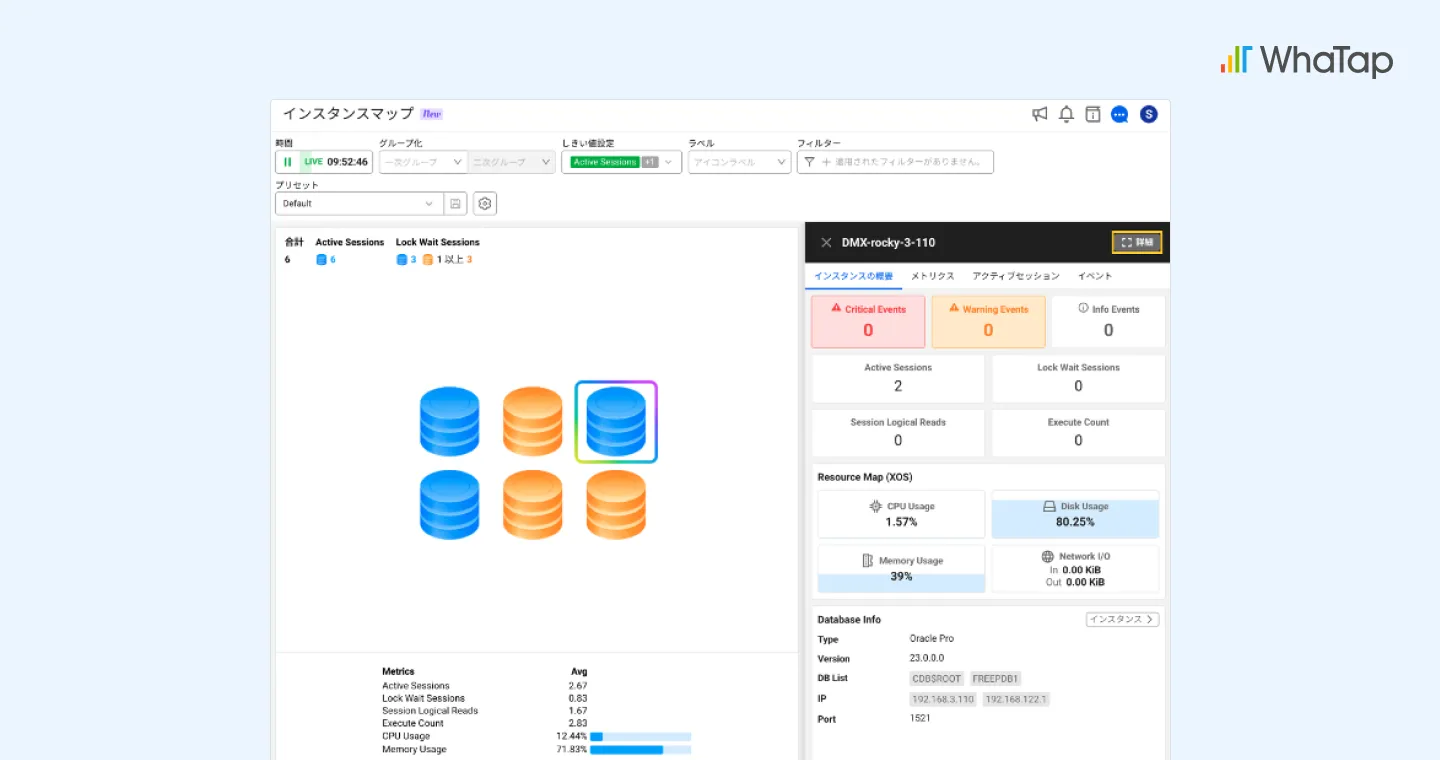
Task: Switch to アクティブセッション tab
Action: pyautogui.click(x=1016, y=276)
